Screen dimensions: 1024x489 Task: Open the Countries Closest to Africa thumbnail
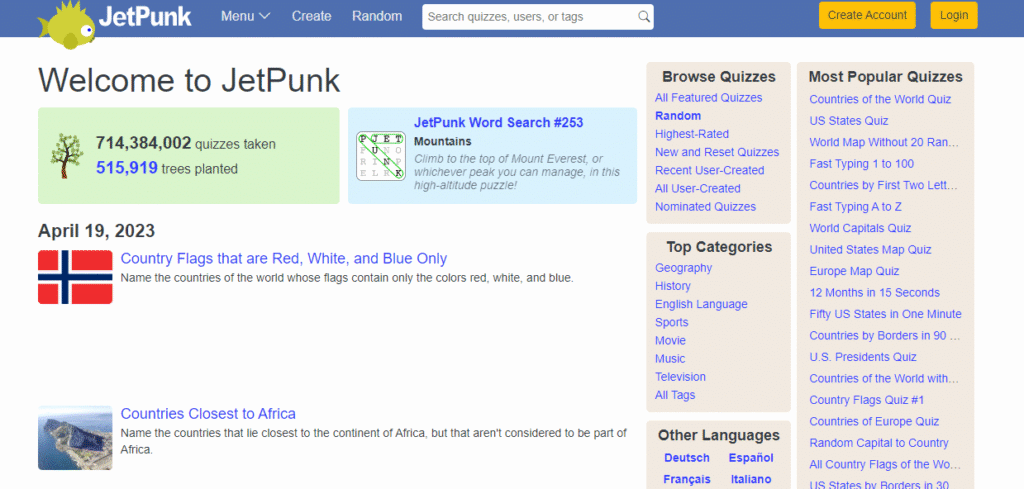click(75, 437)
